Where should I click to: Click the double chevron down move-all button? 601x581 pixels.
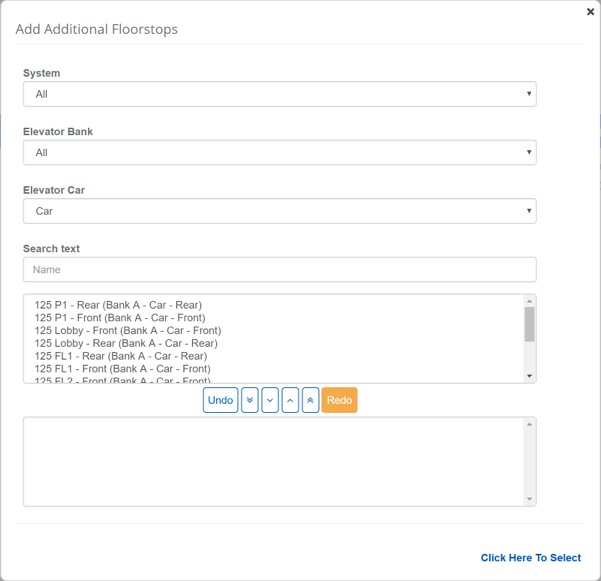[249, 400]
